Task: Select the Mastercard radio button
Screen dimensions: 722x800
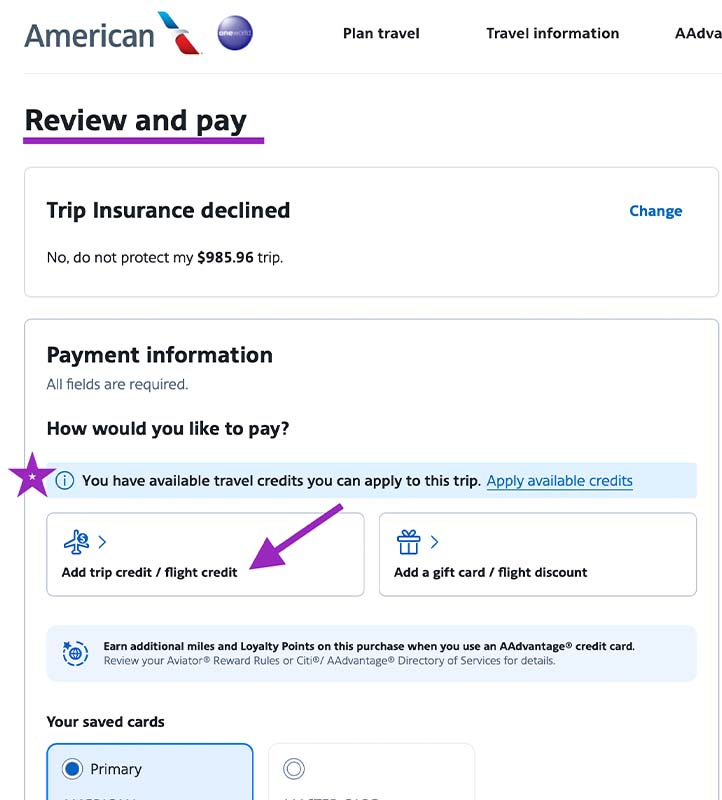Action: 294,768
